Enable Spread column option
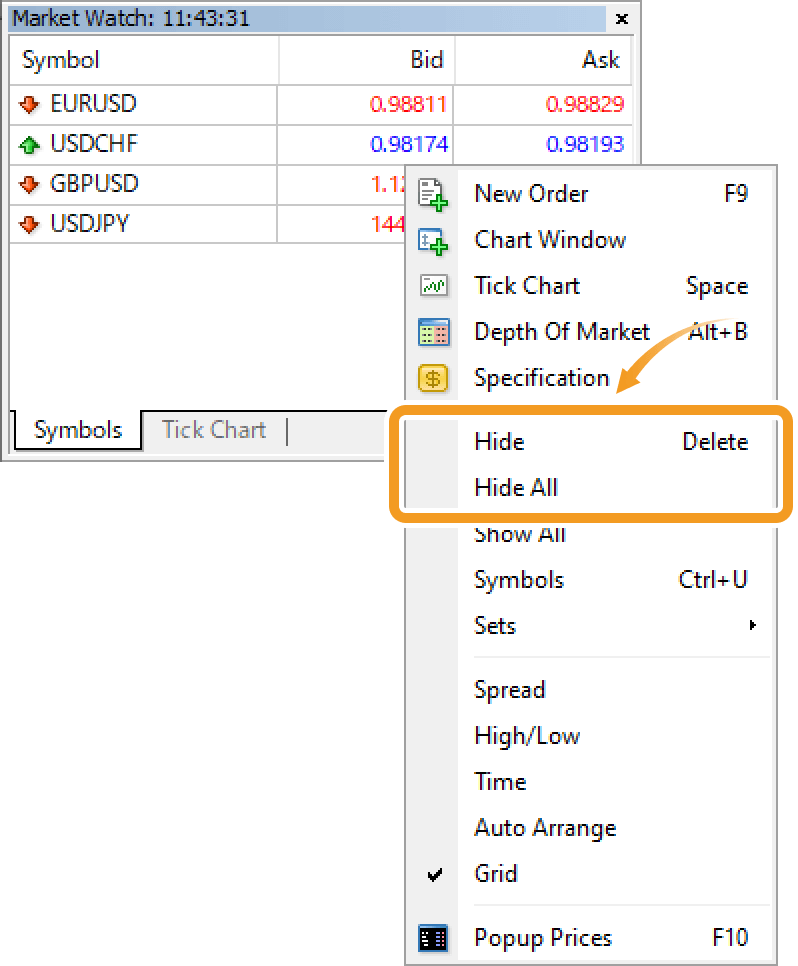798x966 pixels. tap(590, 689)
